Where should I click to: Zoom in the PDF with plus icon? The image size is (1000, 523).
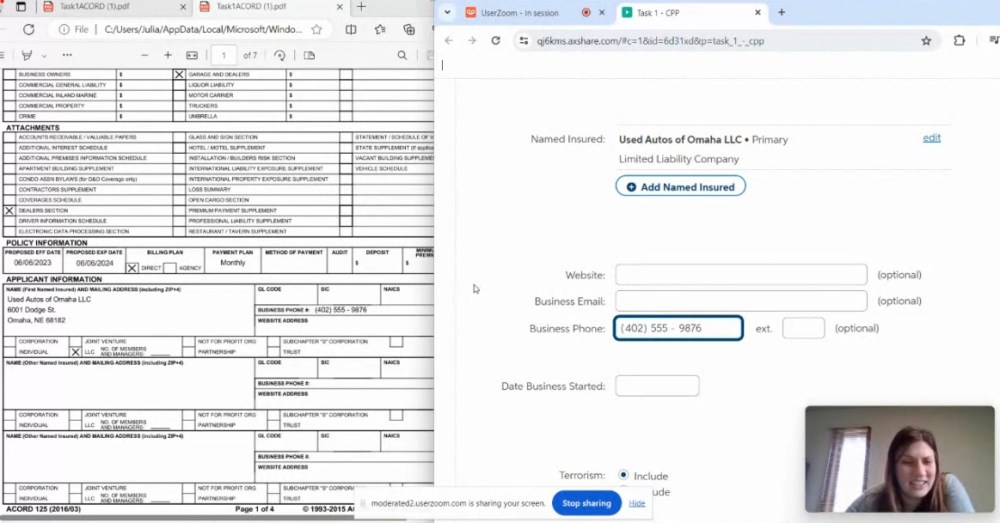168,55
